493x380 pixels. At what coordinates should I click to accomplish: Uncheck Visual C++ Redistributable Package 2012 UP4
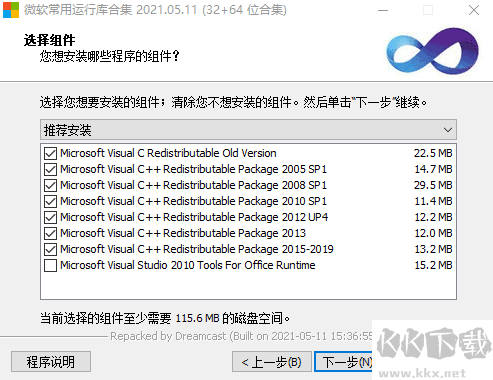(50, 217)
